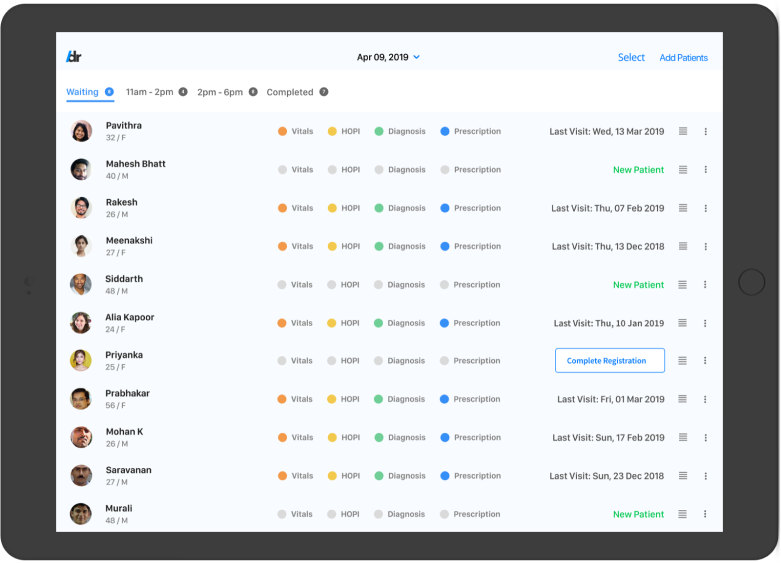Screen dimensions: 781x563
Task: Click the app logo in top-left corner
Action: 73,57
